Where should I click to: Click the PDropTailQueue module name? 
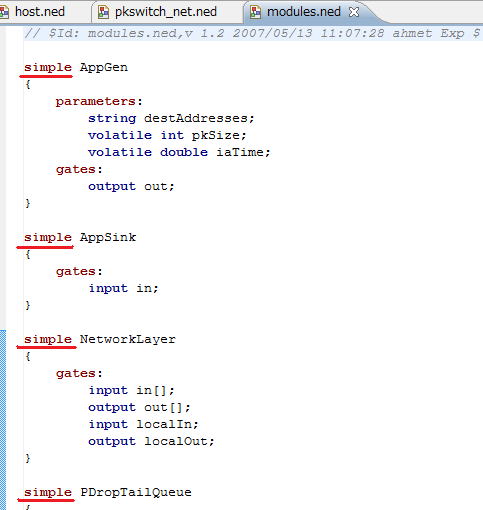[136, 492]
